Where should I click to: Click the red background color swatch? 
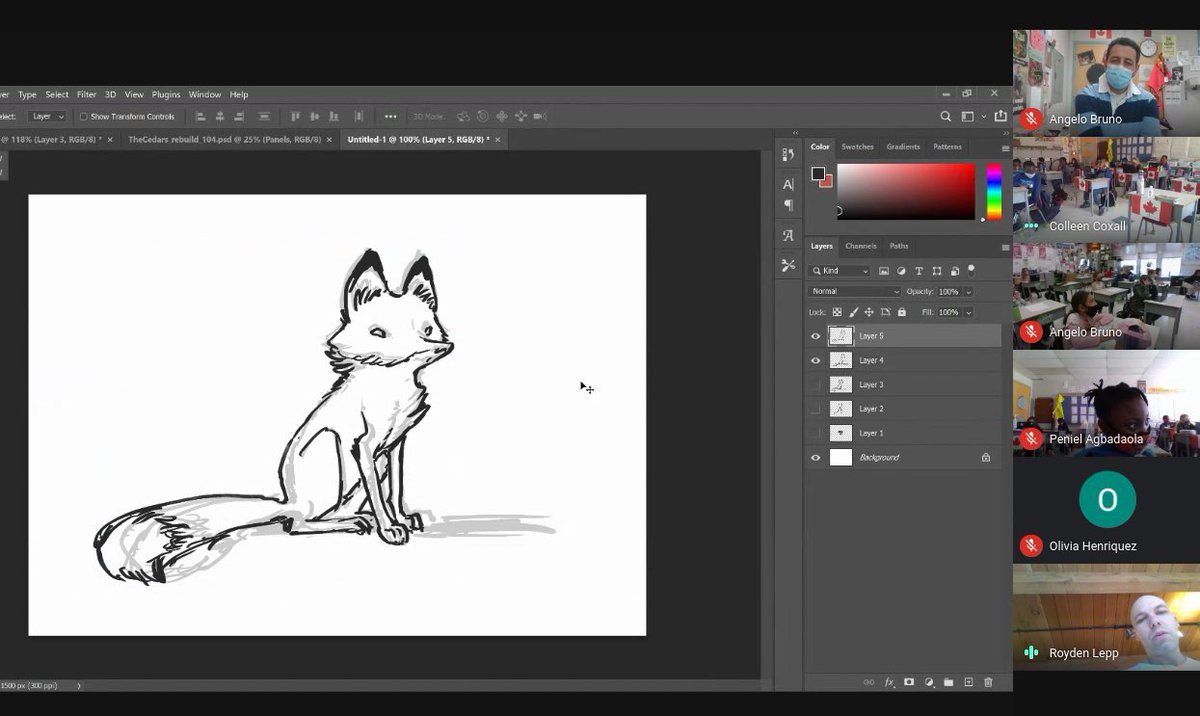pos(827,182)
